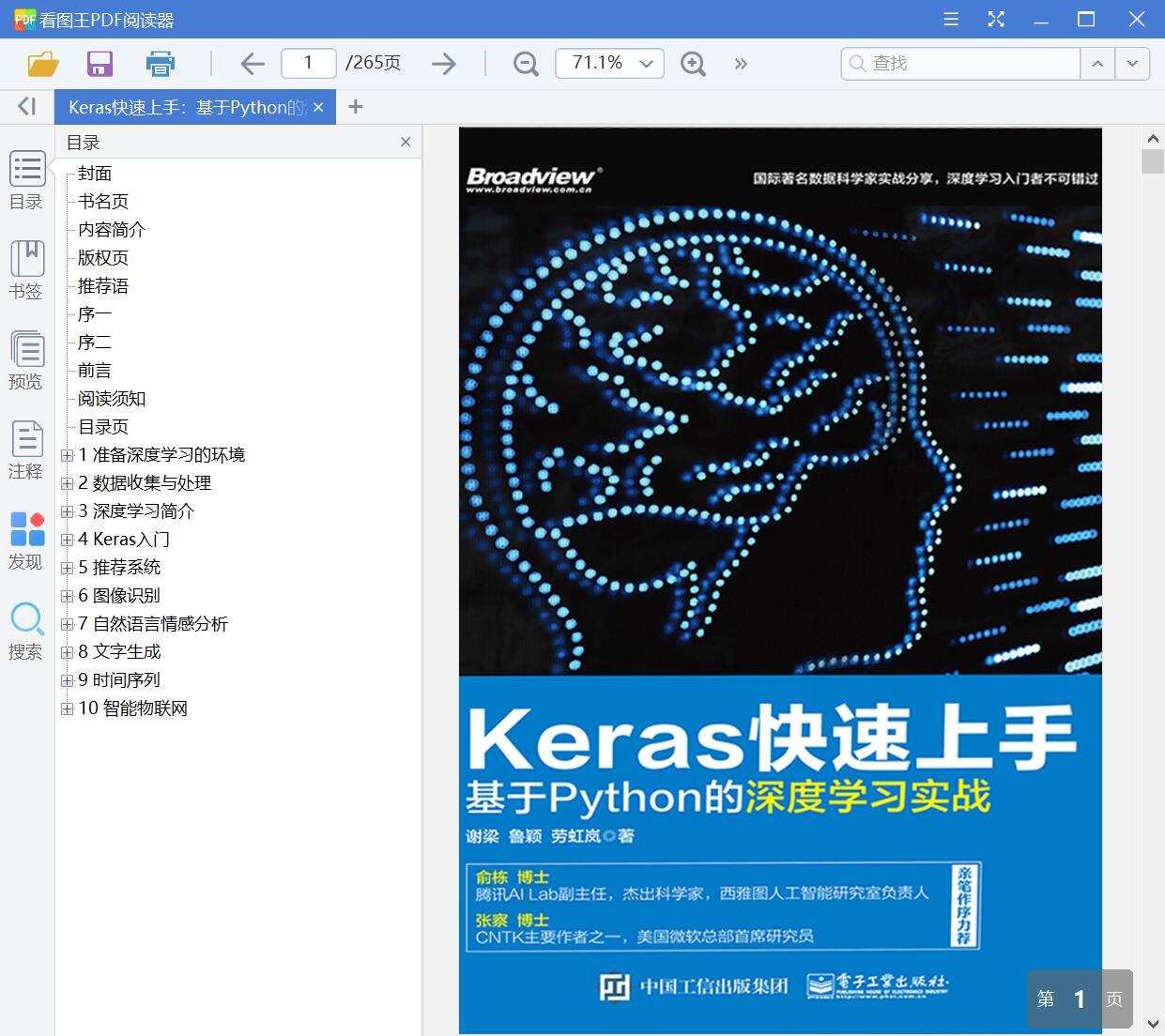This screenshot has width=1165, height=1036.
Task: Open the hamburger menu
Action: [950, 19]
